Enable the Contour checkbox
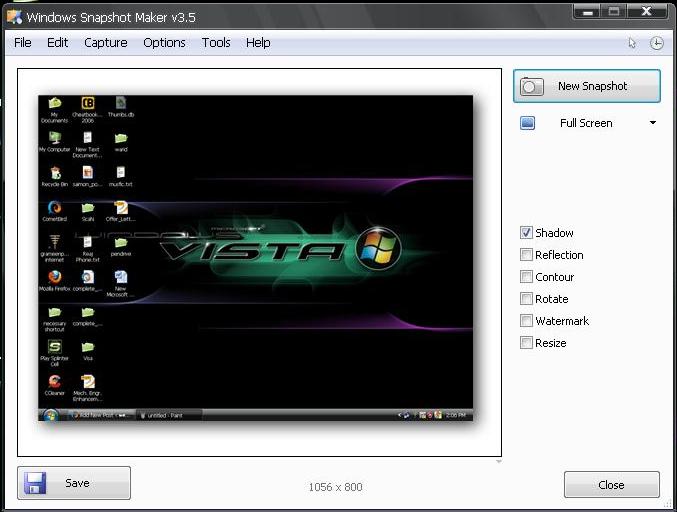Screen dimensions: 677x512 click(x=526, y=277)
